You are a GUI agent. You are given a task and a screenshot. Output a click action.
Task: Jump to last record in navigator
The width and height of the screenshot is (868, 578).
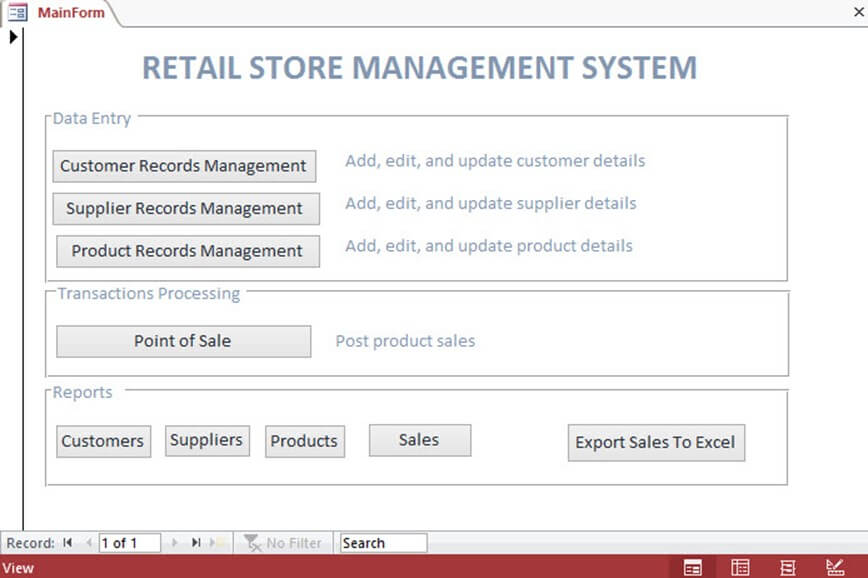pos(196,543)
